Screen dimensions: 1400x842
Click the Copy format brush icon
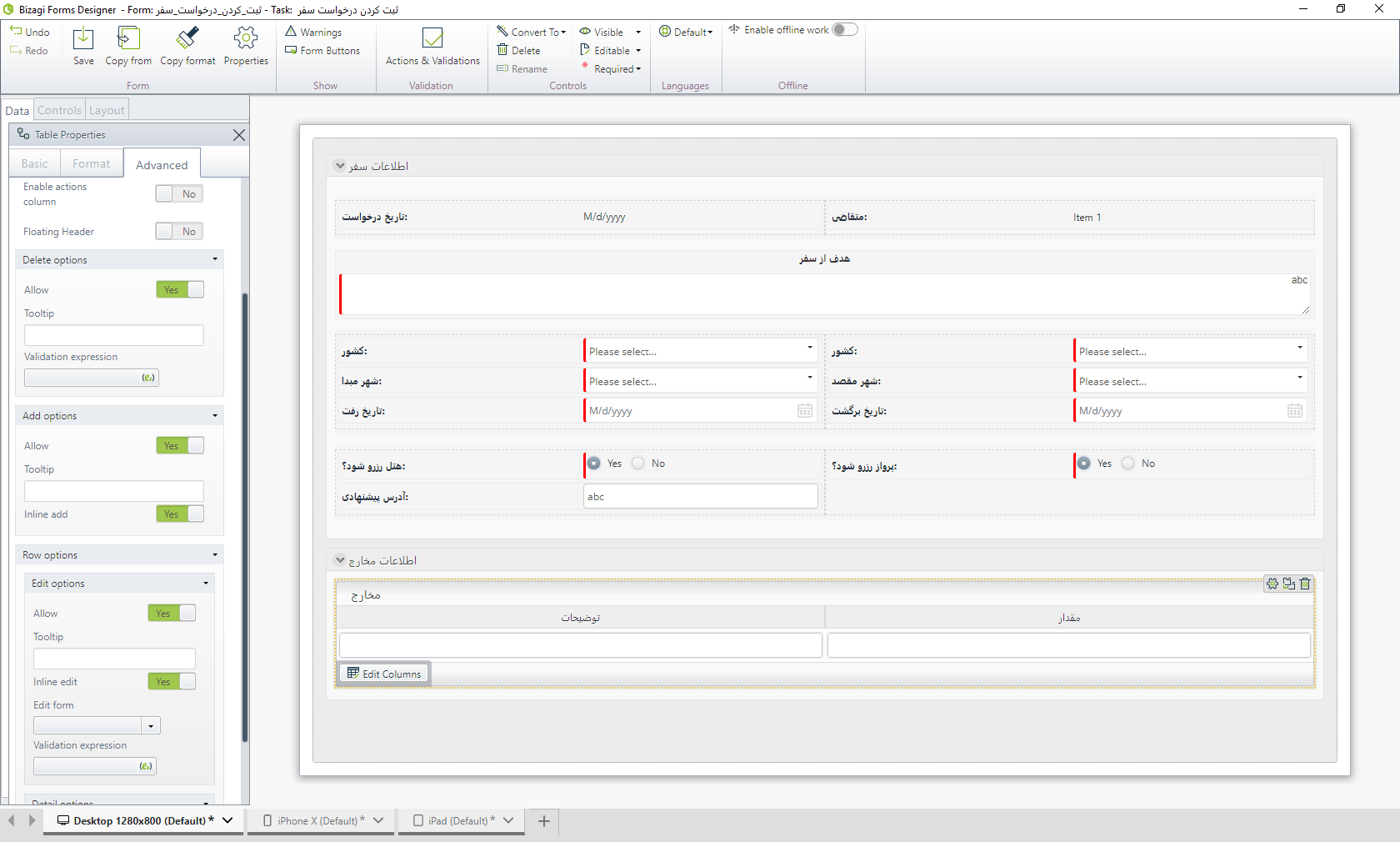coord(187,38)
